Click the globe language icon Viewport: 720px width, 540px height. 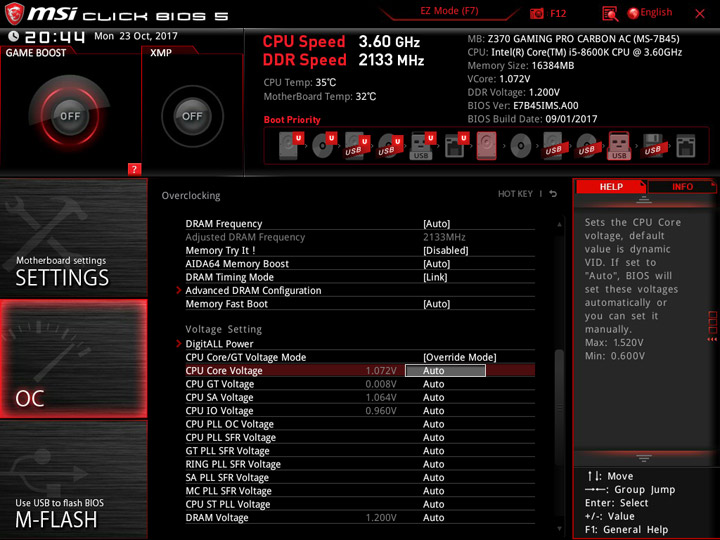[633, 13]
